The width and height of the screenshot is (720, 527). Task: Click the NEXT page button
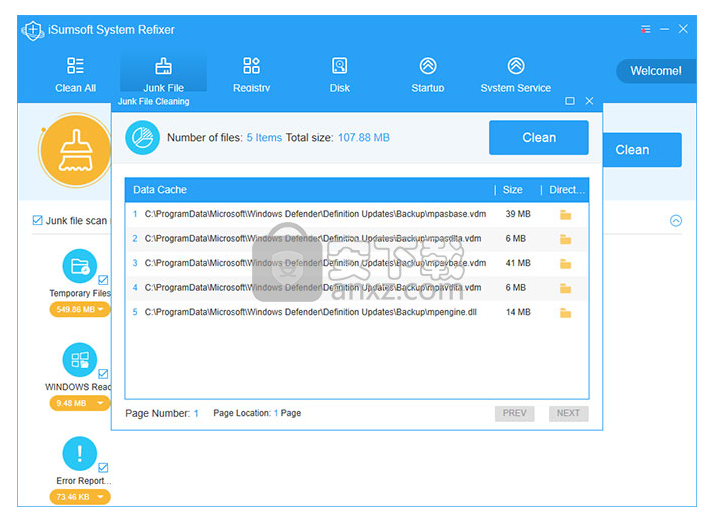point(568,413)
